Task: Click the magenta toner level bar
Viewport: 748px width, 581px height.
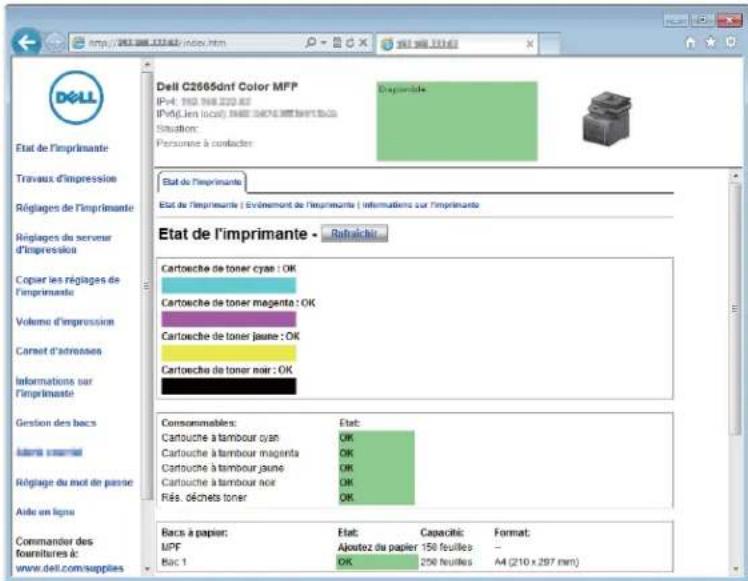Action: point(229,319)
